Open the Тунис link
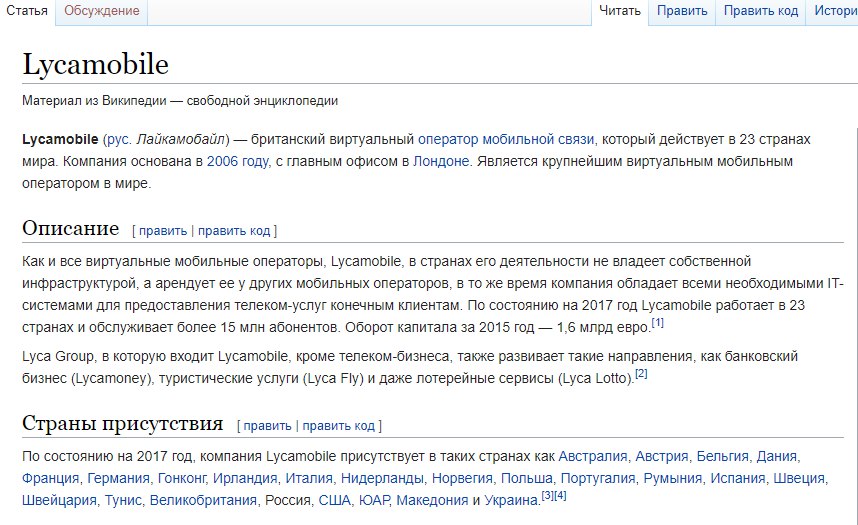858x525 pixels. (123, 500)
